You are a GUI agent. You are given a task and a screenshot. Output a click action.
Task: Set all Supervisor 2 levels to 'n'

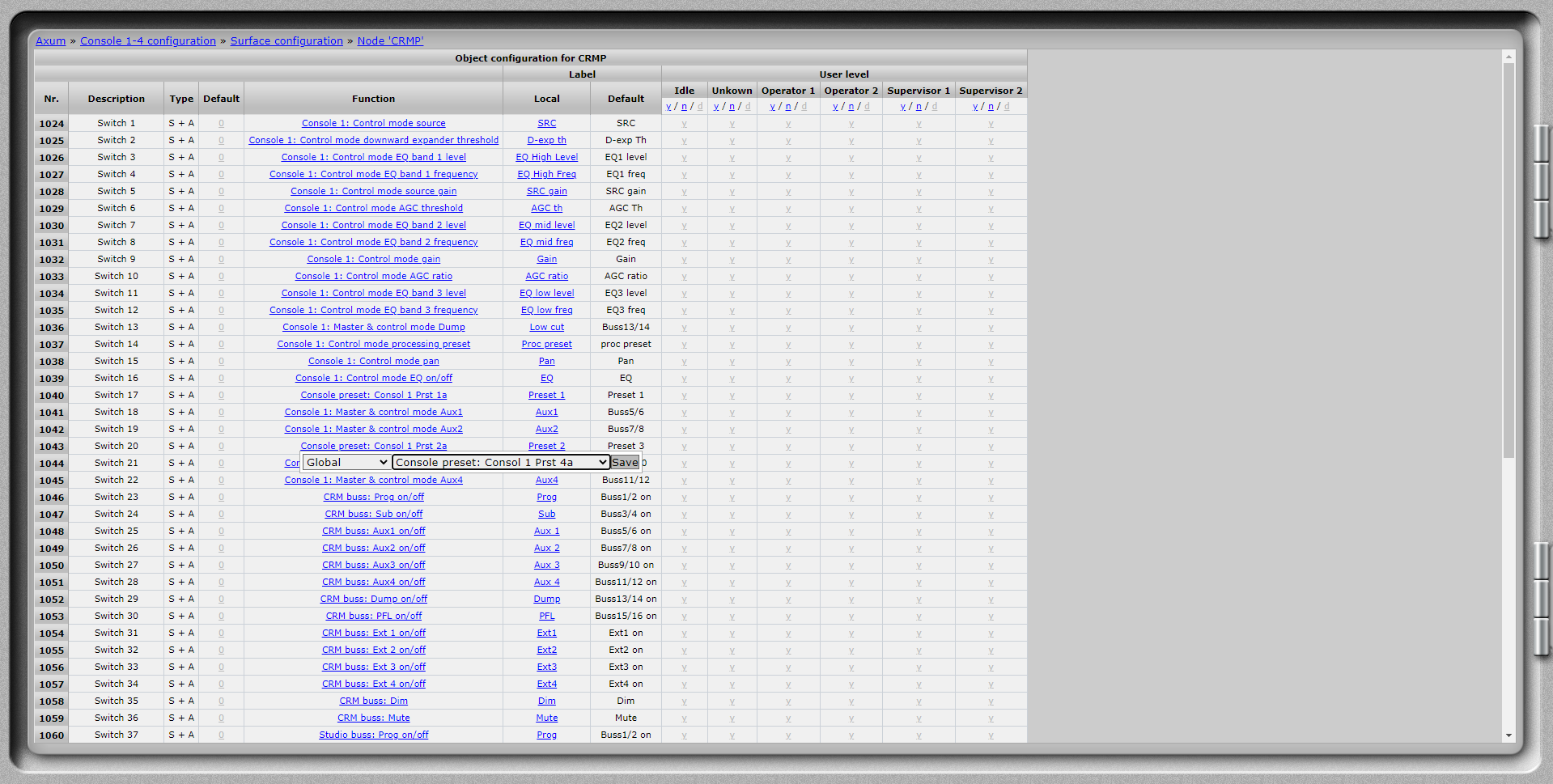pyautogui.click(x=991, y=107)
